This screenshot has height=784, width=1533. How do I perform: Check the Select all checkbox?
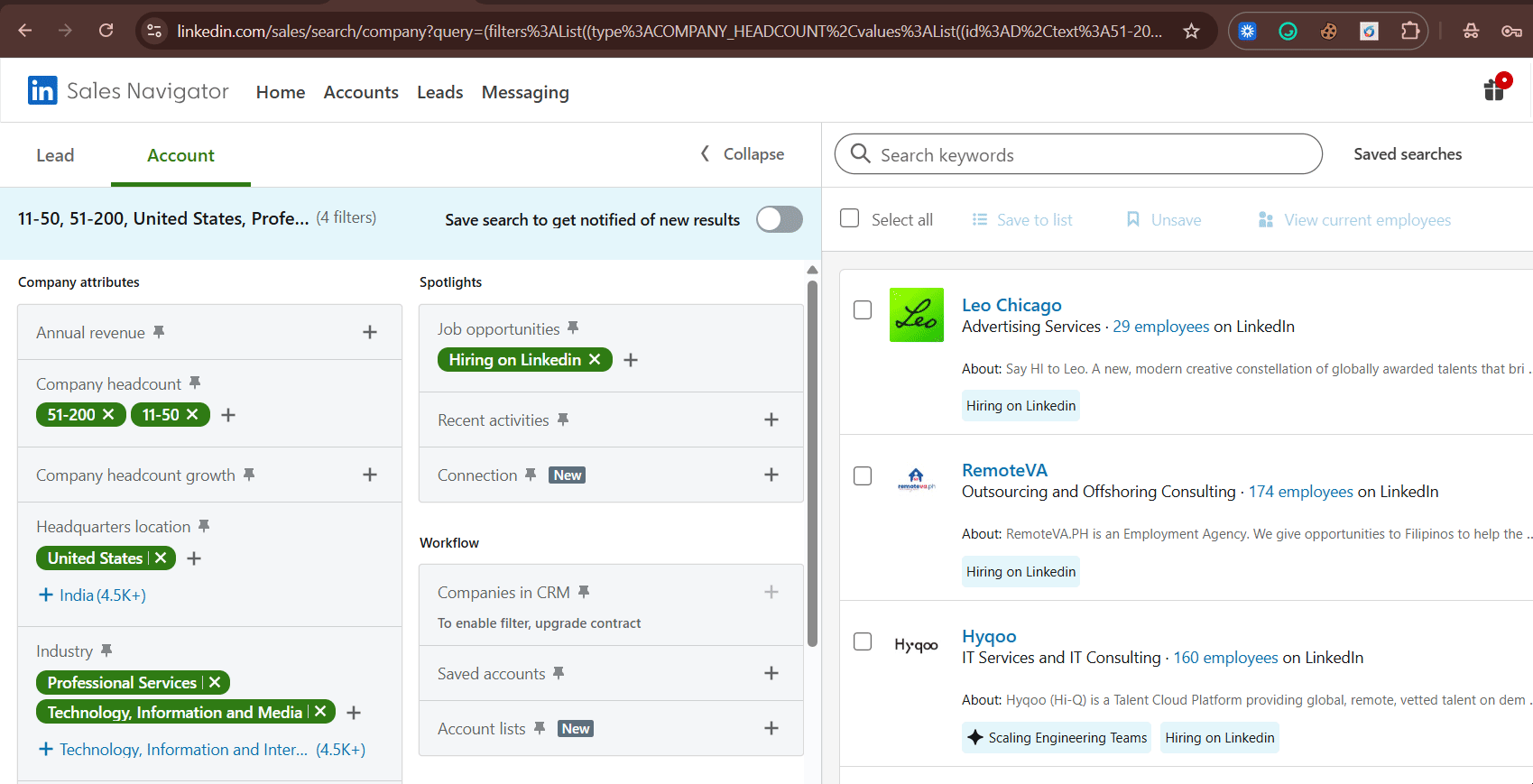click(849, 218)
